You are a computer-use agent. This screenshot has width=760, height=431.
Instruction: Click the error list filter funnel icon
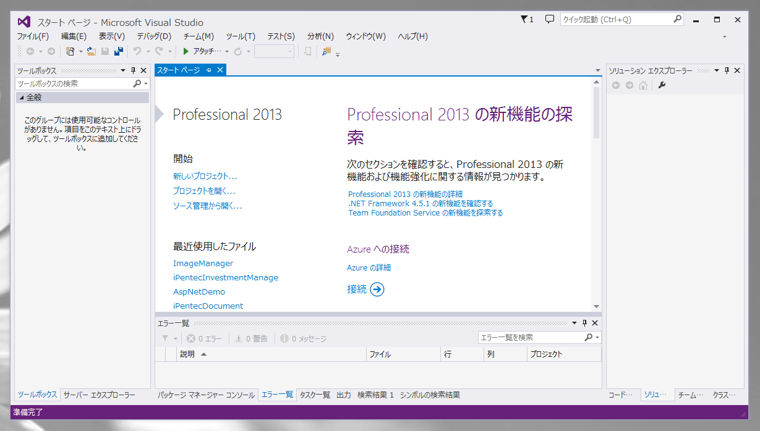165,338
